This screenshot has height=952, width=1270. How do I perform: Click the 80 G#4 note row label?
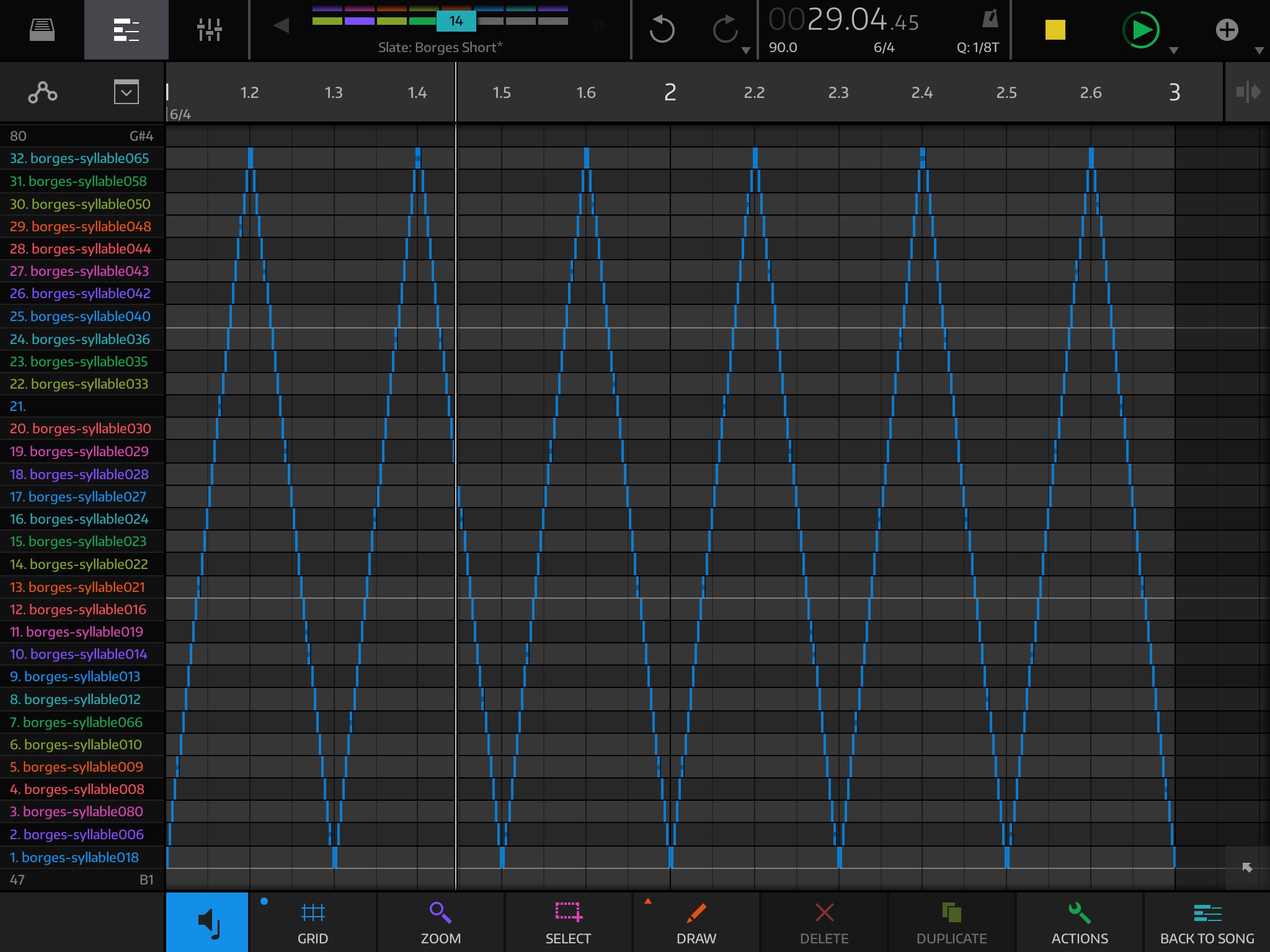click(x=82, y=136)
